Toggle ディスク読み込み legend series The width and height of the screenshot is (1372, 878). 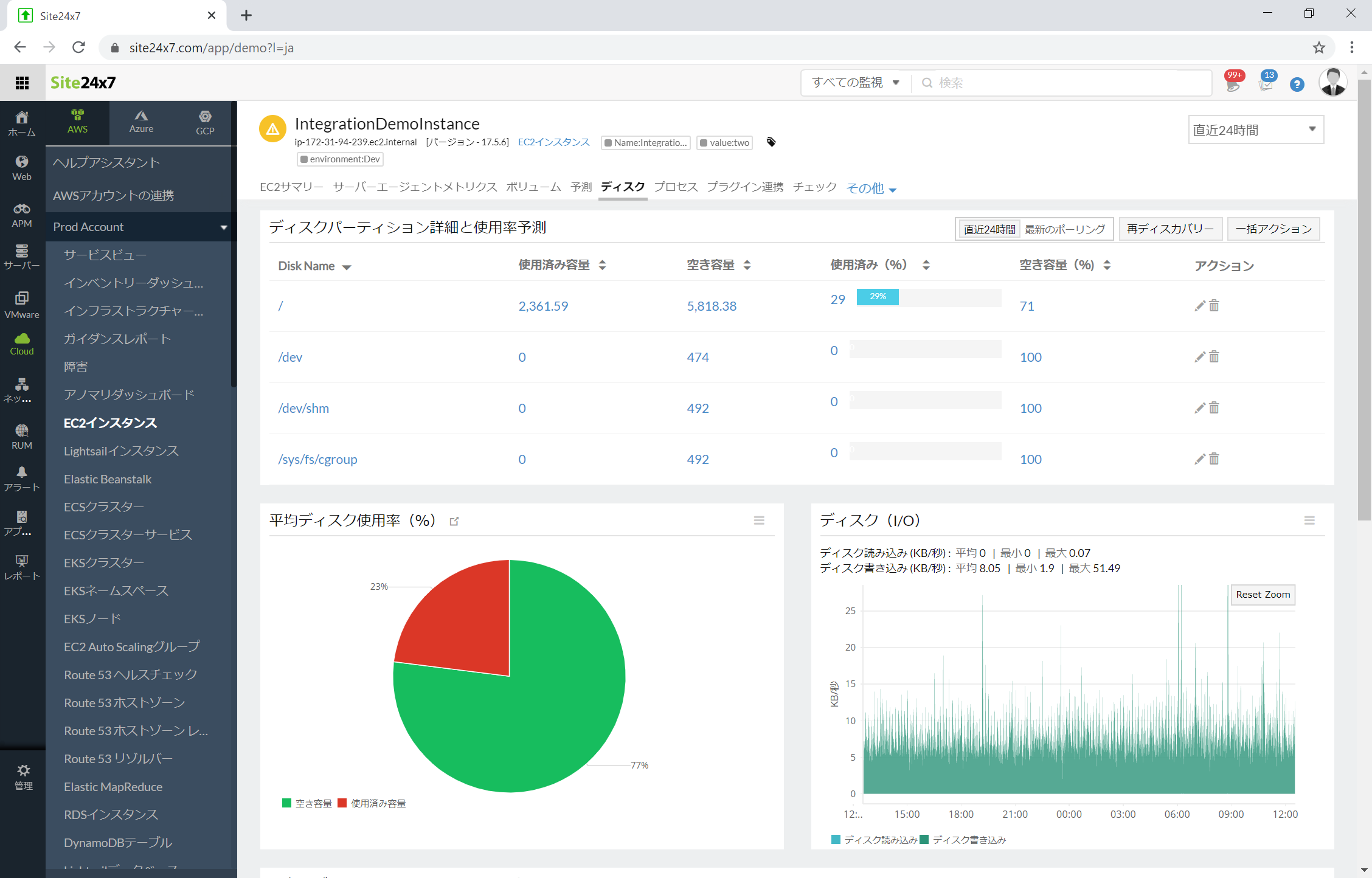pos(874,840)
